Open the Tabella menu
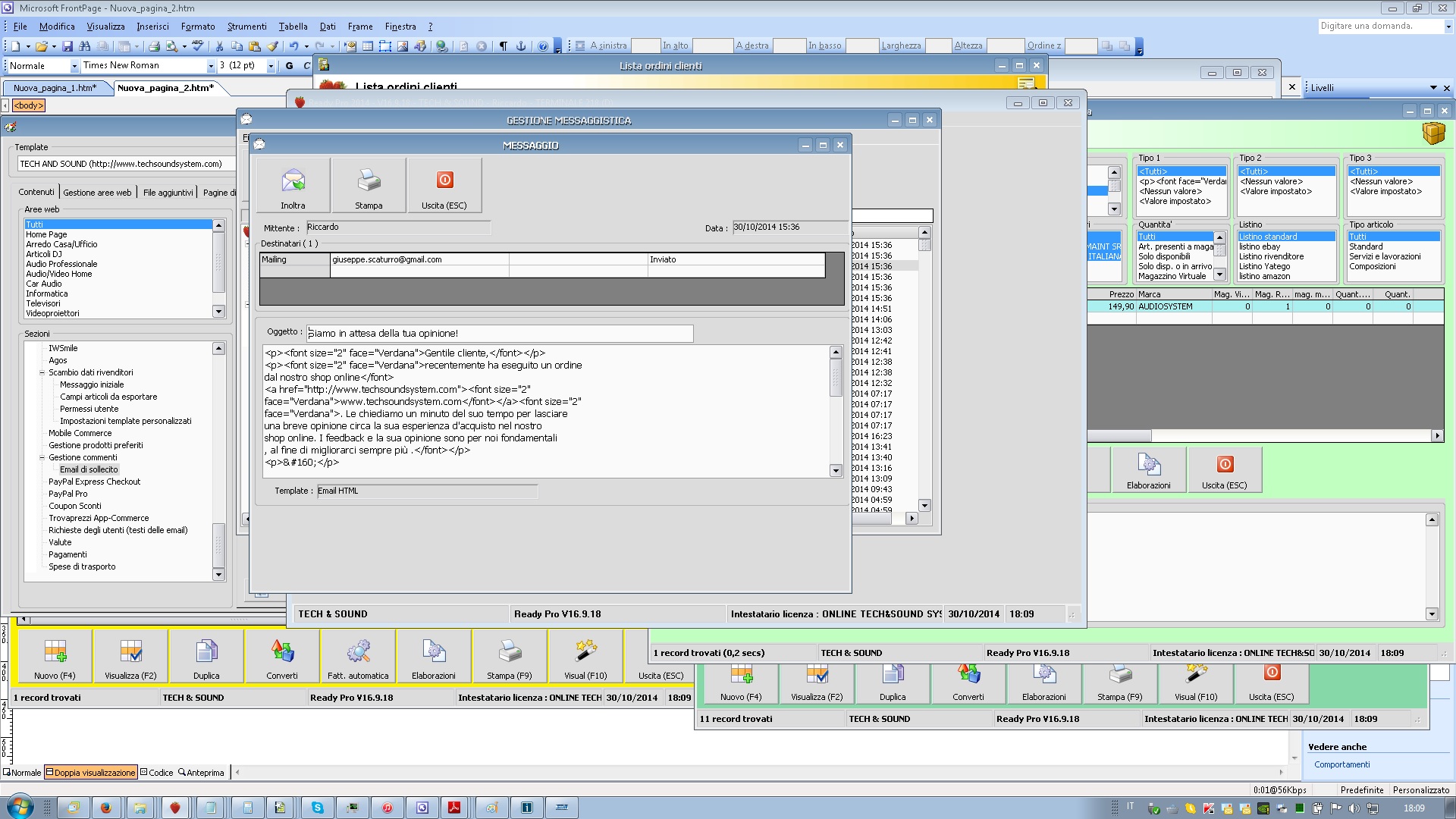 (x=293, y=27)
